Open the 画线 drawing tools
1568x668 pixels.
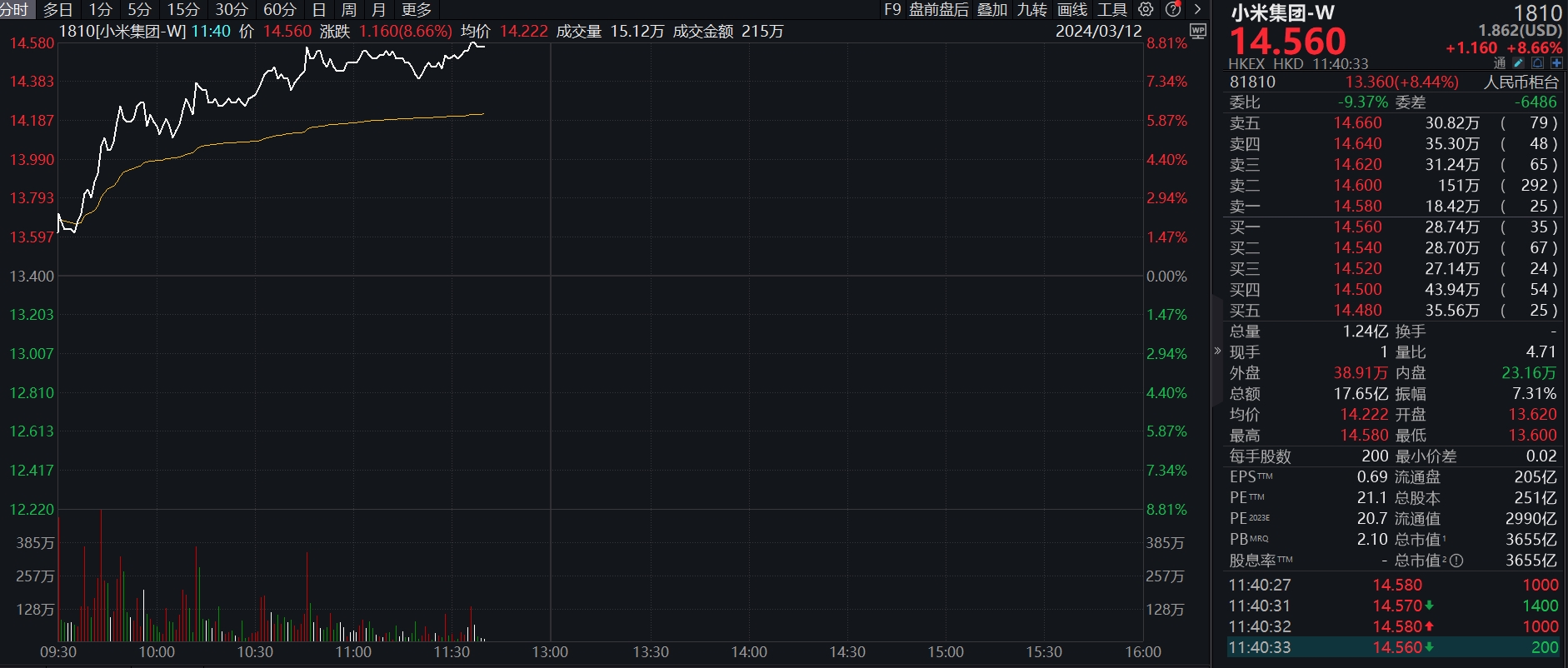coord(1071,9)
